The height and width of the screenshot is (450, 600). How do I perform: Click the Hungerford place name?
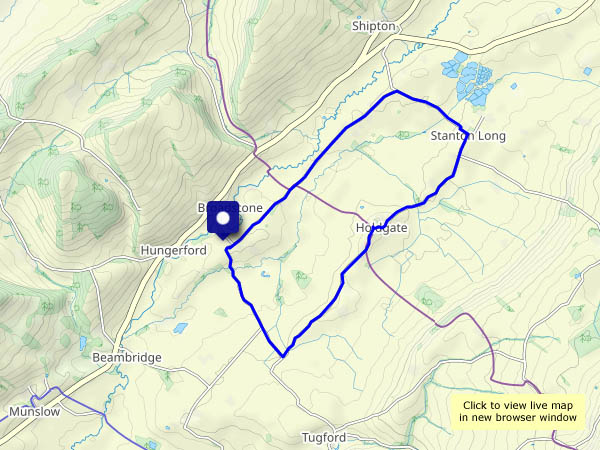[x=174, y=250]
